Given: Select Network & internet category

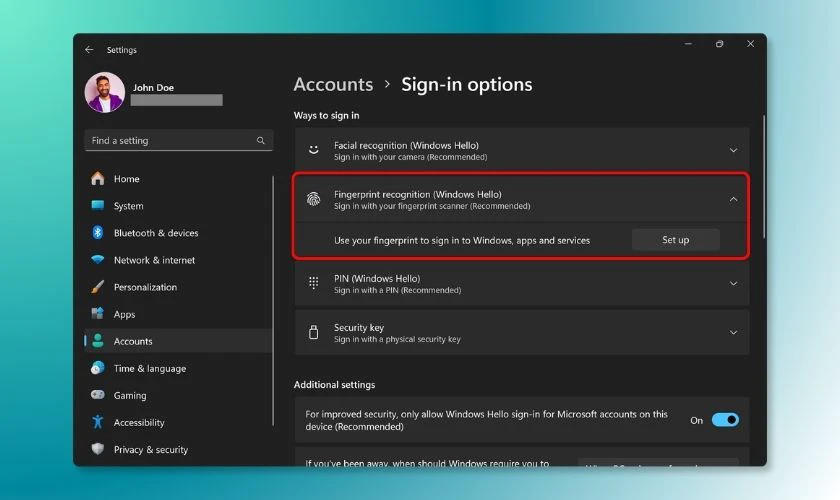Looking at the screenshot, I should pyautogui.click(x=178, y=260).
